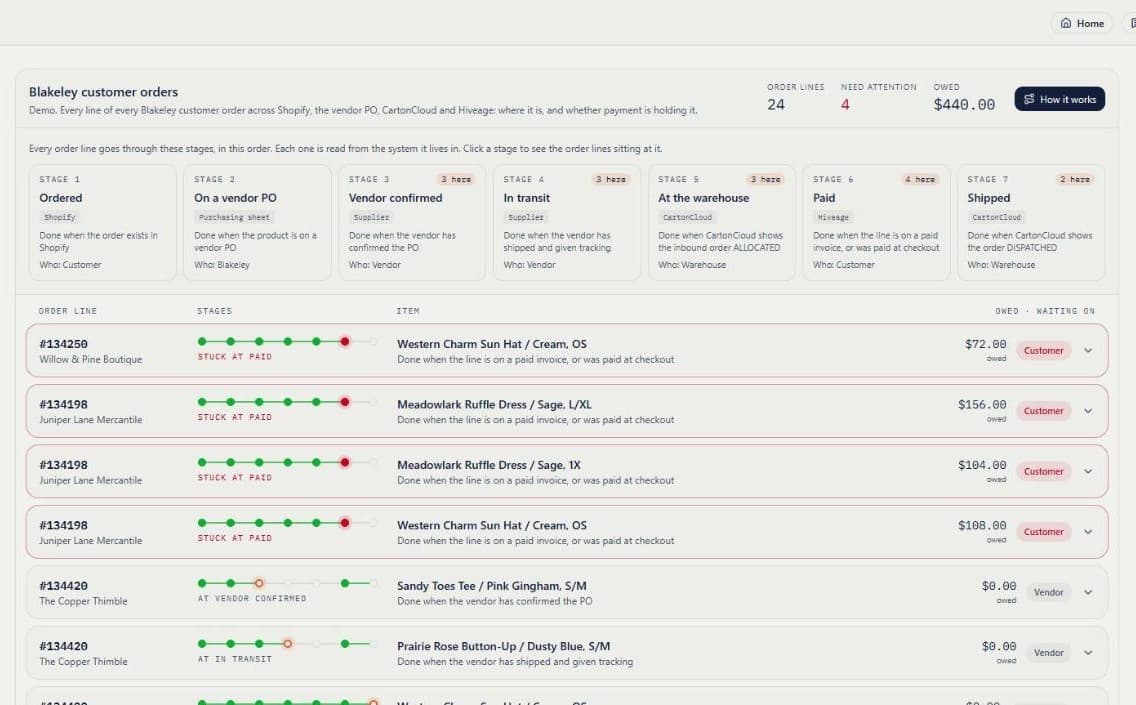Expand the Sandy Toes Tee row chevron

click(x=1087, y=593)
